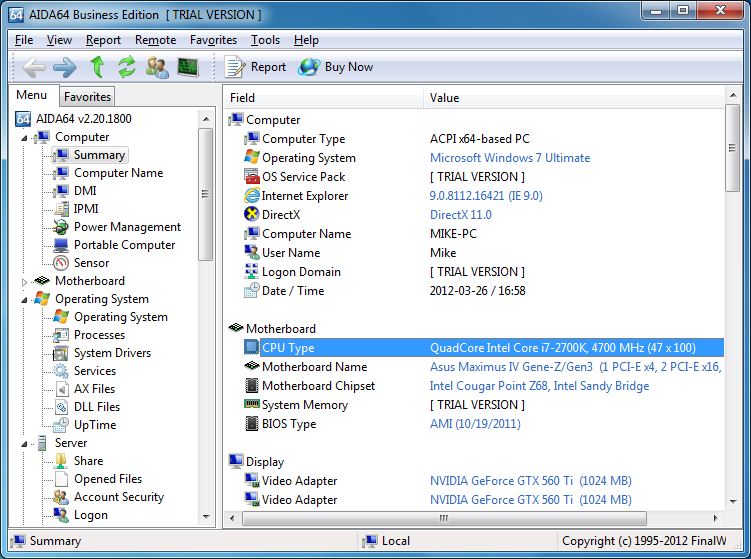Select the CPU Type row
The width and height of the screenshot is (751, 559).
(x=484, y=348)
